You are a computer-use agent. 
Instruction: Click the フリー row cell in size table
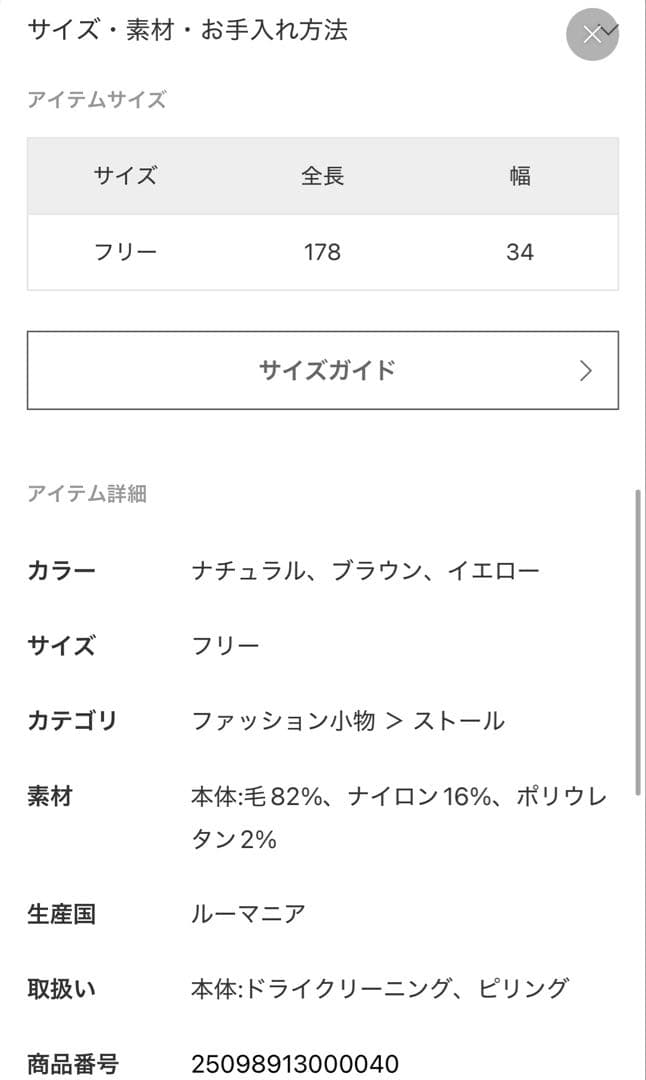pos(125,253)
